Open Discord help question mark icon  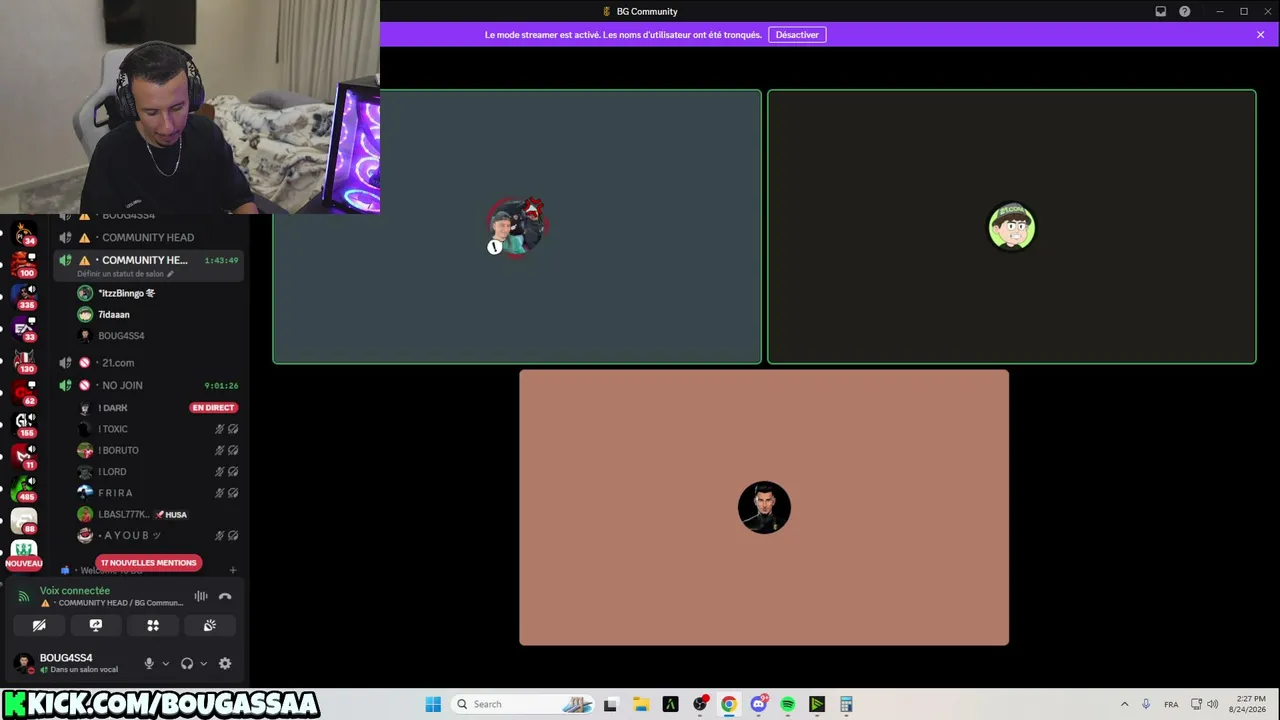point(1185,11)
